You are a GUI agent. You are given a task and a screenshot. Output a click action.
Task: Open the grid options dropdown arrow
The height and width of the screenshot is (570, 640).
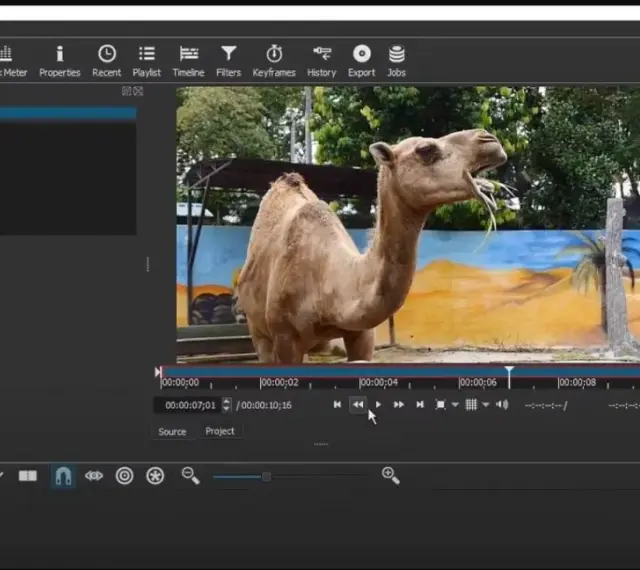486,405
